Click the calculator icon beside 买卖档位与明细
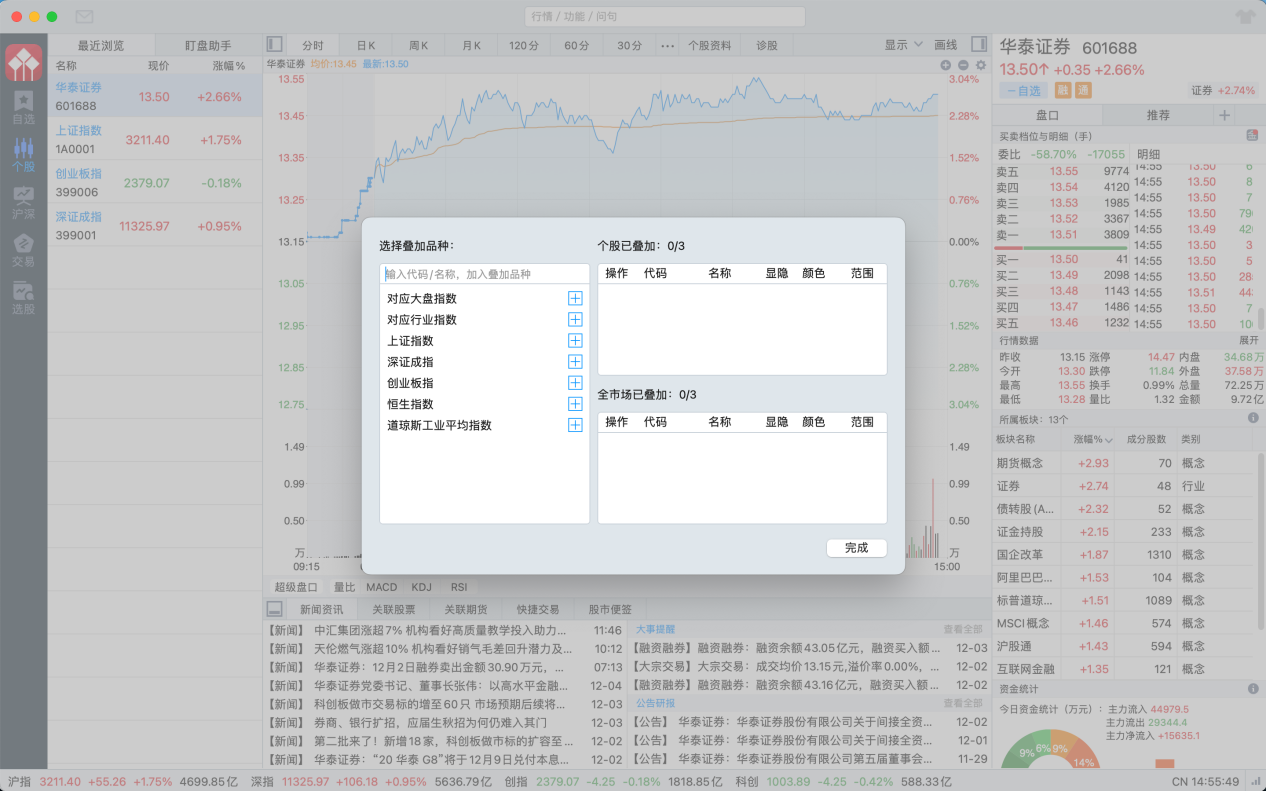 1252,135
